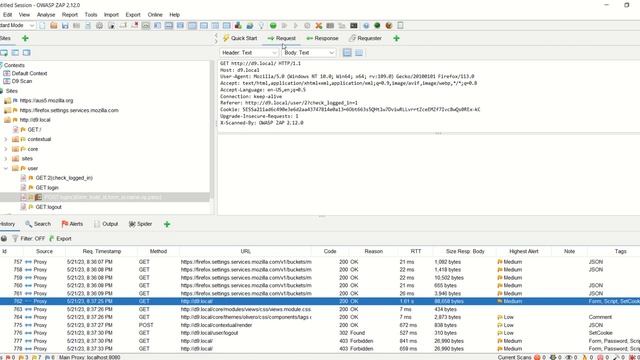Expand the contextual folder node
640x360 pixels.
[x=6, y=139]
